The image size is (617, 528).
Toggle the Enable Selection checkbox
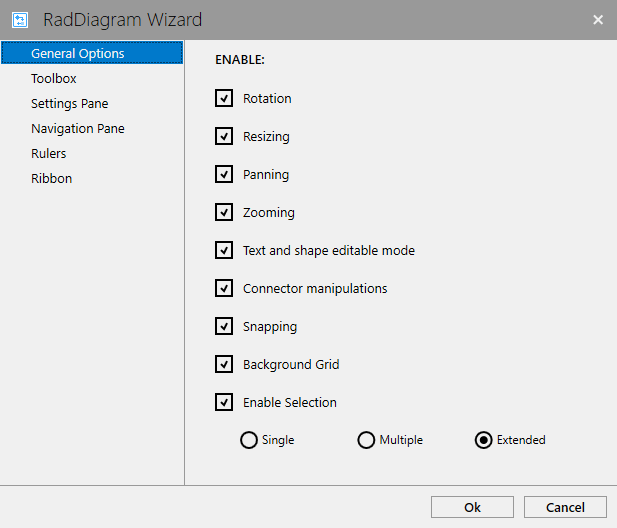pyautogui.click(x=224, y=402)
